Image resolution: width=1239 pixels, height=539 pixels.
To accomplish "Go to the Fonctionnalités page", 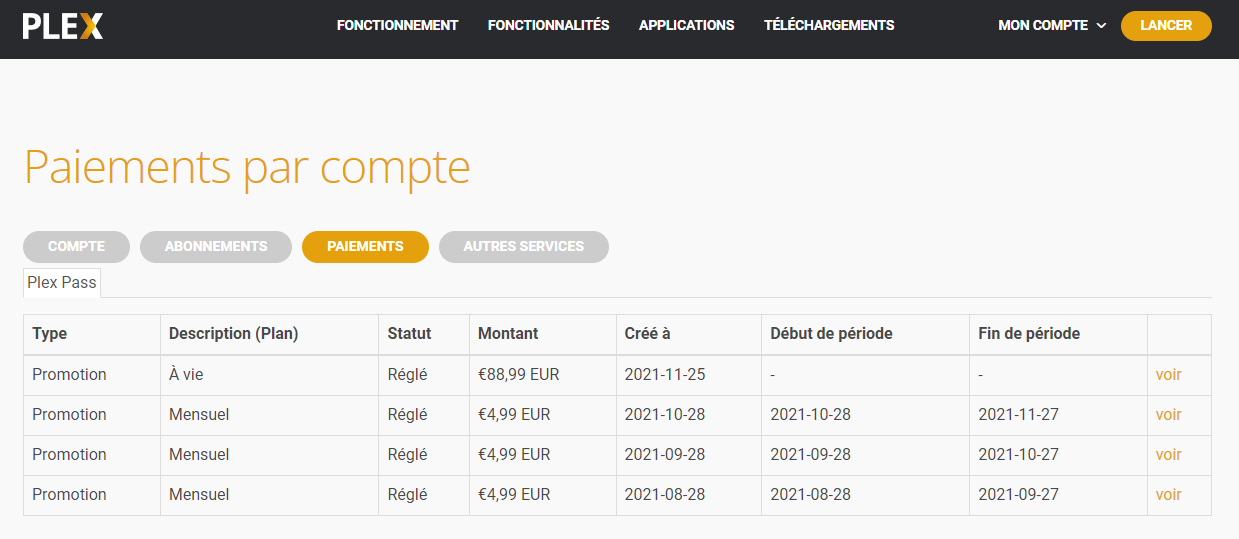I will (x=548, y=26).
